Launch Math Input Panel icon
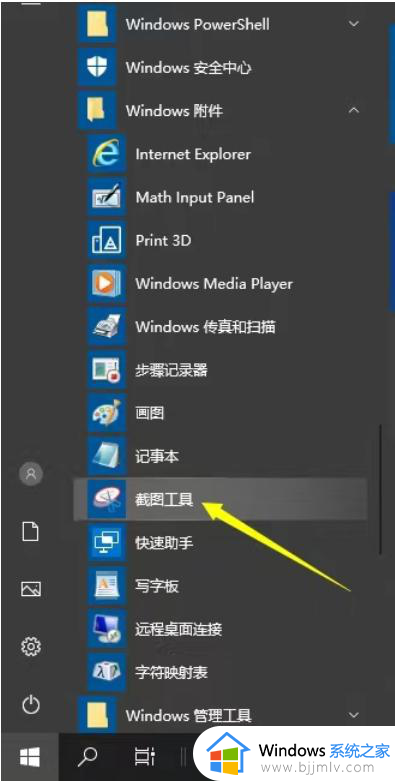This screenshot has height=781, width=395. click(x=106, y=197)
